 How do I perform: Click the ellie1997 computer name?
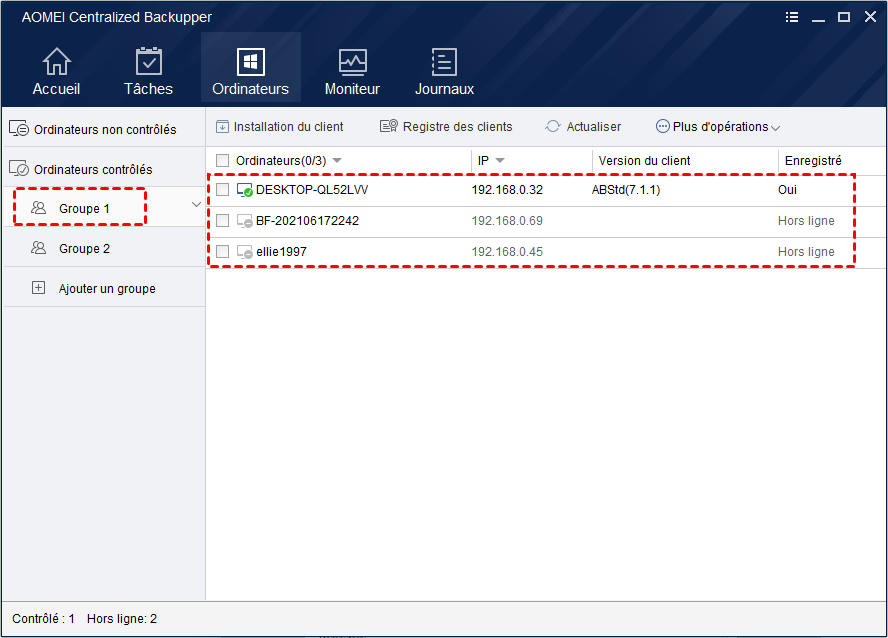281,252
